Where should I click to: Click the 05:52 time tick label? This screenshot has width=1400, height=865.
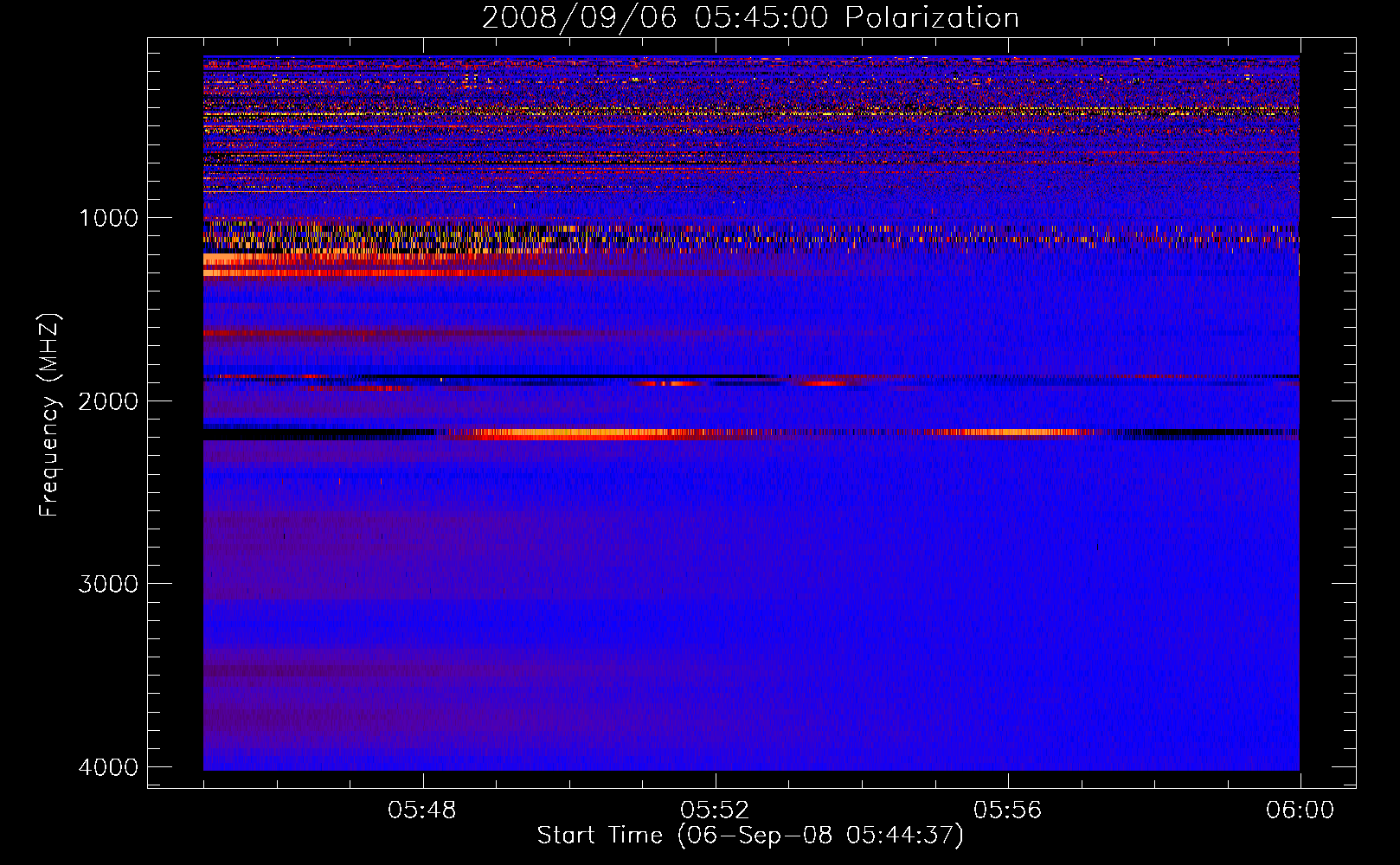click(x=715, y=811)
